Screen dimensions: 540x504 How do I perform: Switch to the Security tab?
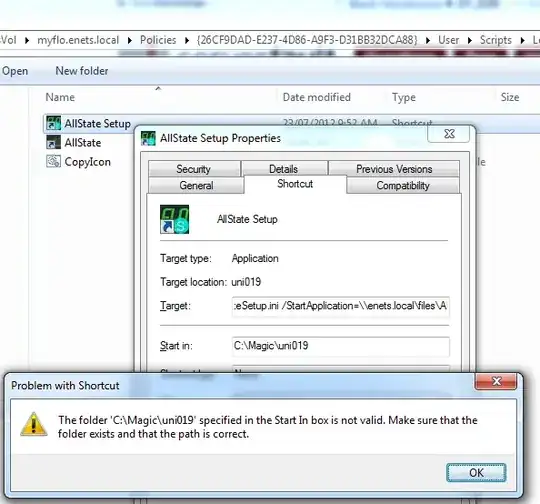coord(194,169)
